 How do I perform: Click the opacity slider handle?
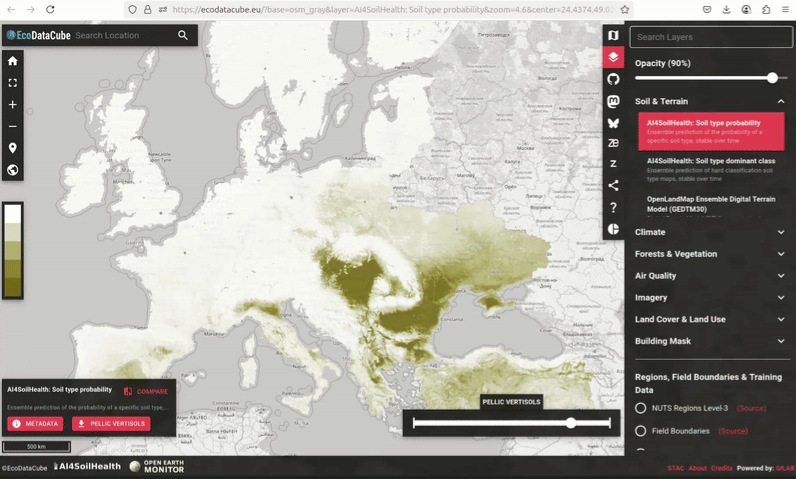(772, 78)
